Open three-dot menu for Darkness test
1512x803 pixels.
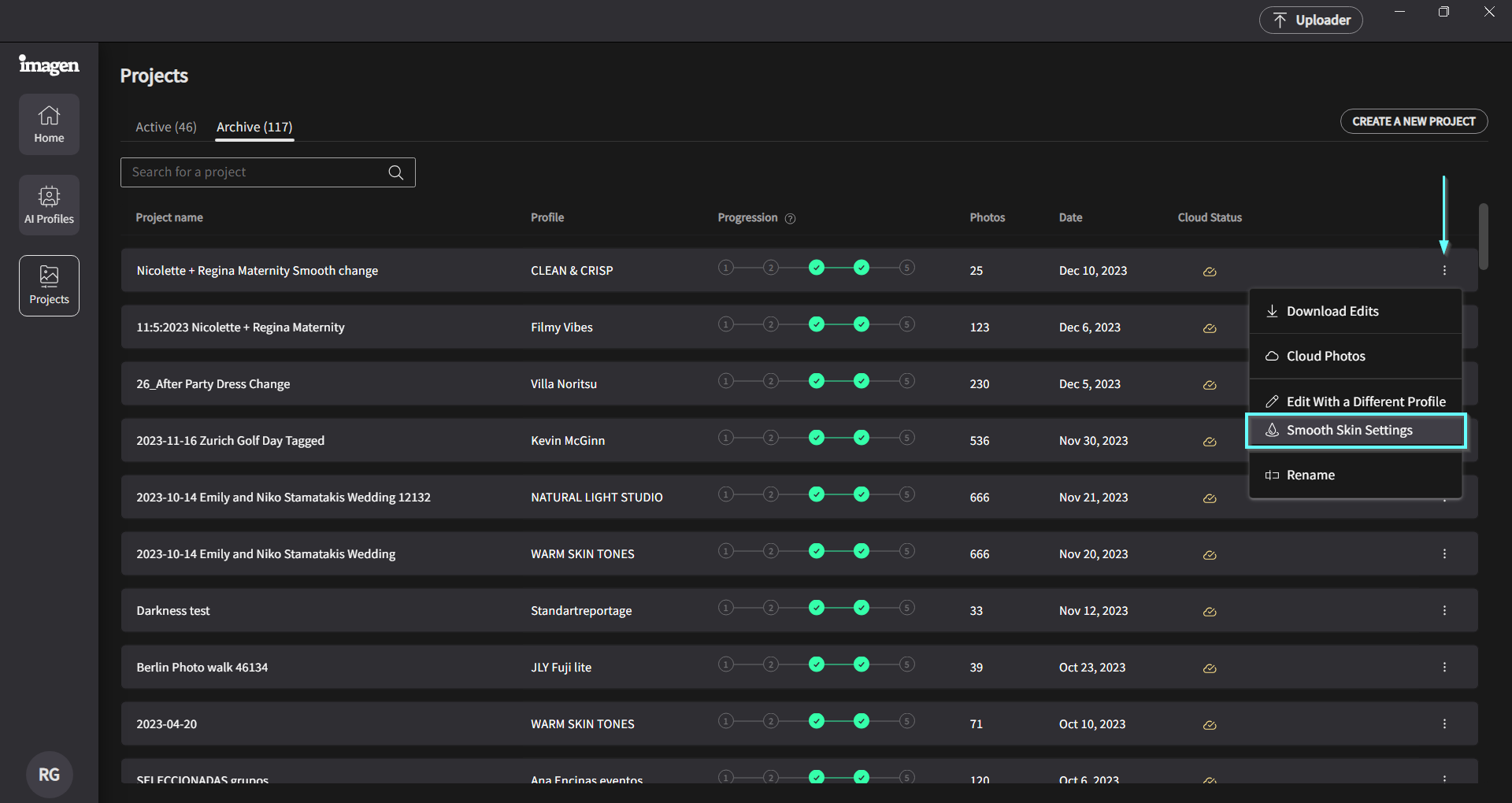1444,610
